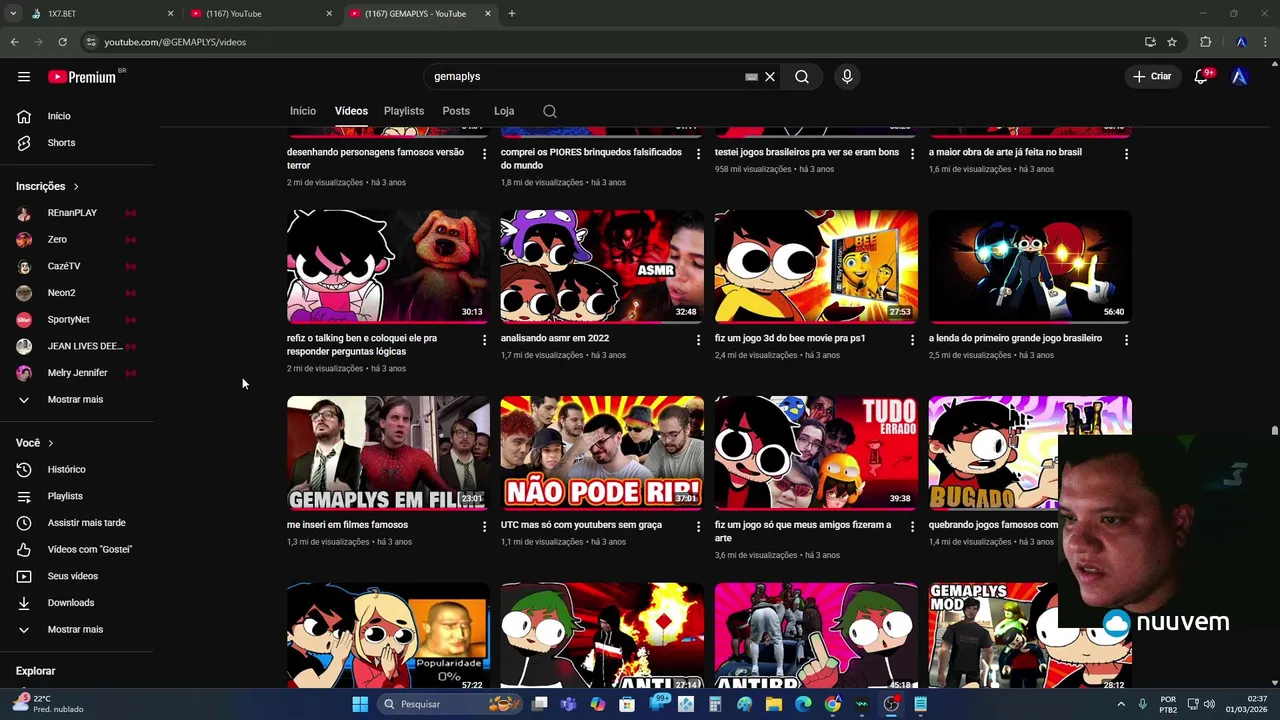Show hidden system tray icons
The height and width of the screenshot is (720, 1280).
pyautogui.click(x=1120, y=704)
